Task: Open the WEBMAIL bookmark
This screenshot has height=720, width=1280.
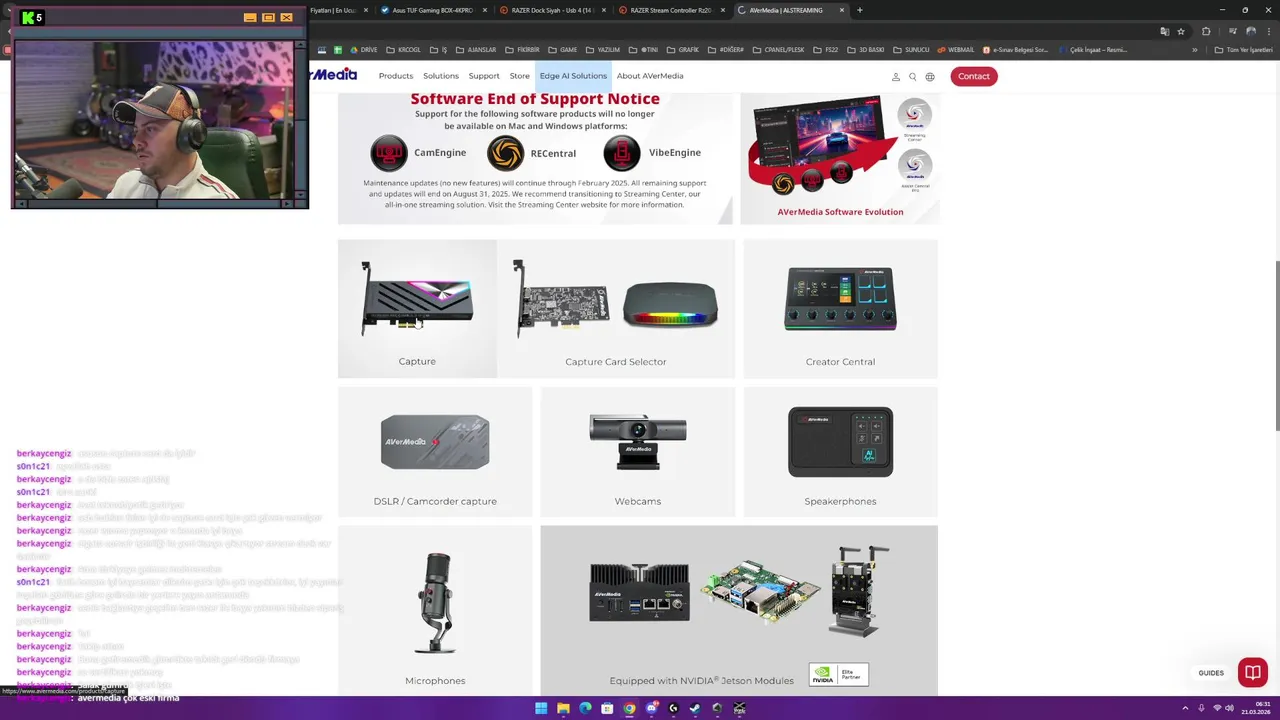Action: click(955, 50)
